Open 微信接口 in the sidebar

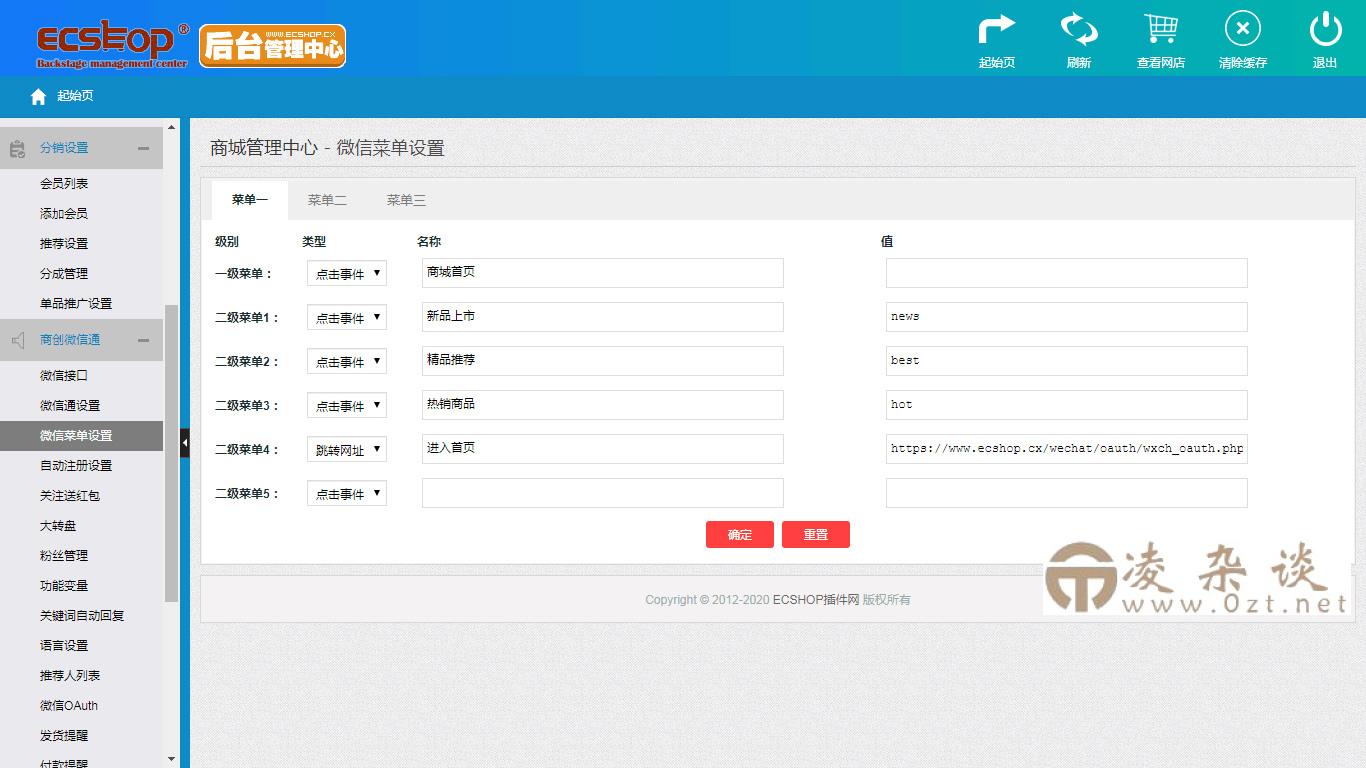(64, 376)
